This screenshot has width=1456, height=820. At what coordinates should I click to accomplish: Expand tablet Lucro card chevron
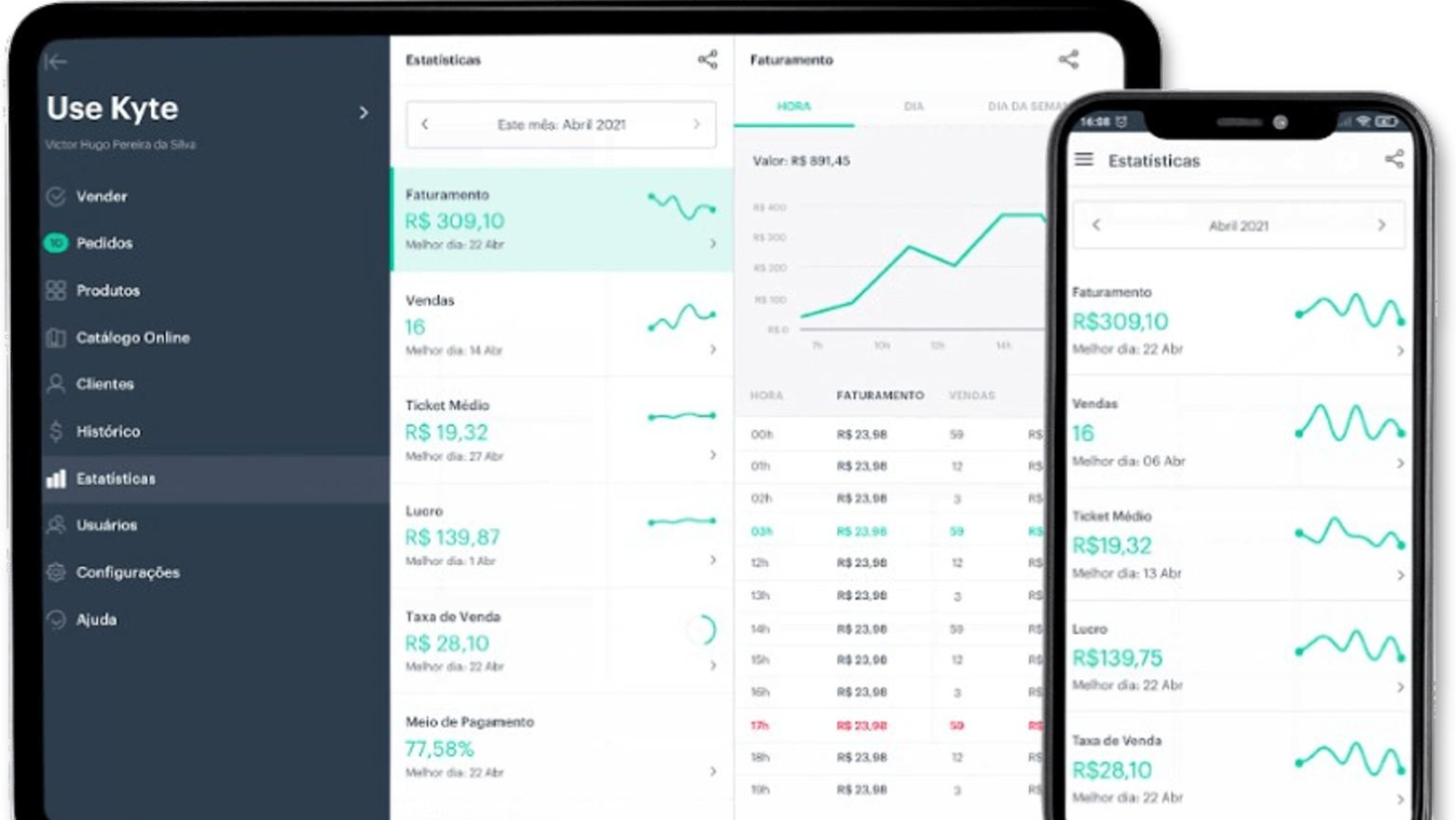click(x=713, y=560)
